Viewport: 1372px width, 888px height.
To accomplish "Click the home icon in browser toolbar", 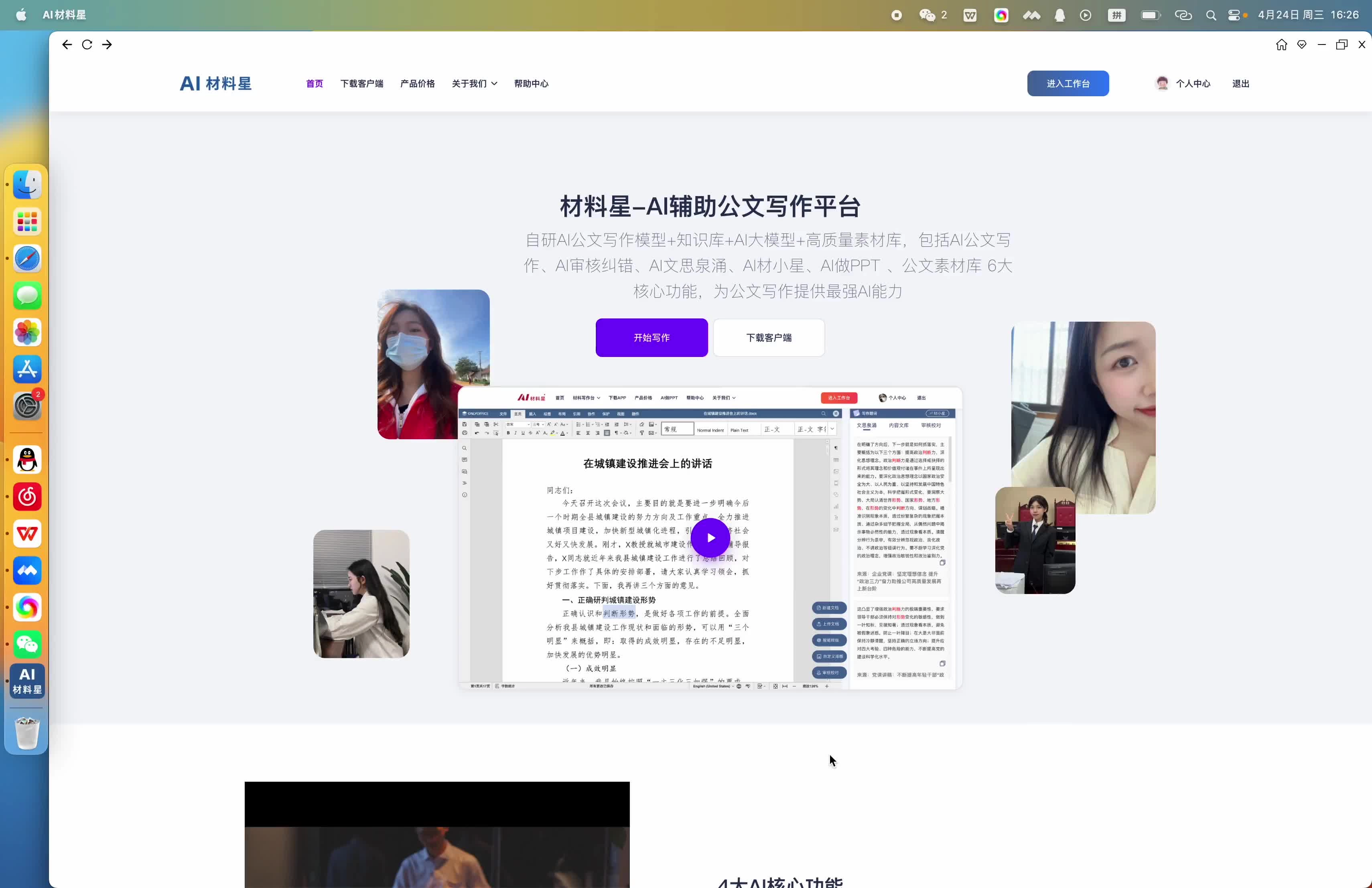I will click(1281, 45).
